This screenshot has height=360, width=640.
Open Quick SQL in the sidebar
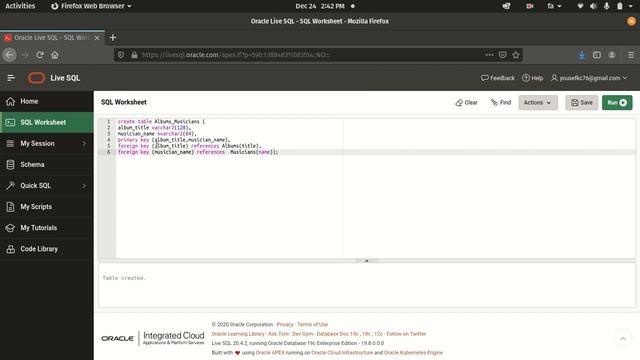[x=47, y=185]
